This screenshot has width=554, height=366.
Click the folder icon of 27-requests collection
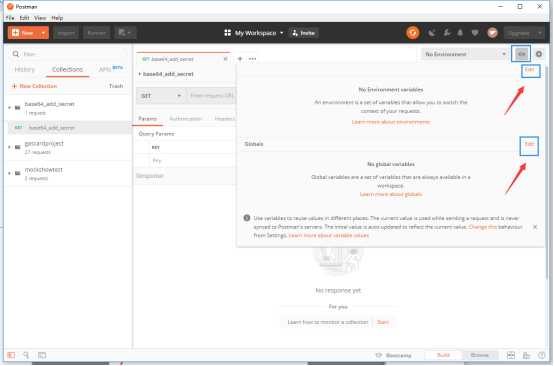[x=17, y=147]
